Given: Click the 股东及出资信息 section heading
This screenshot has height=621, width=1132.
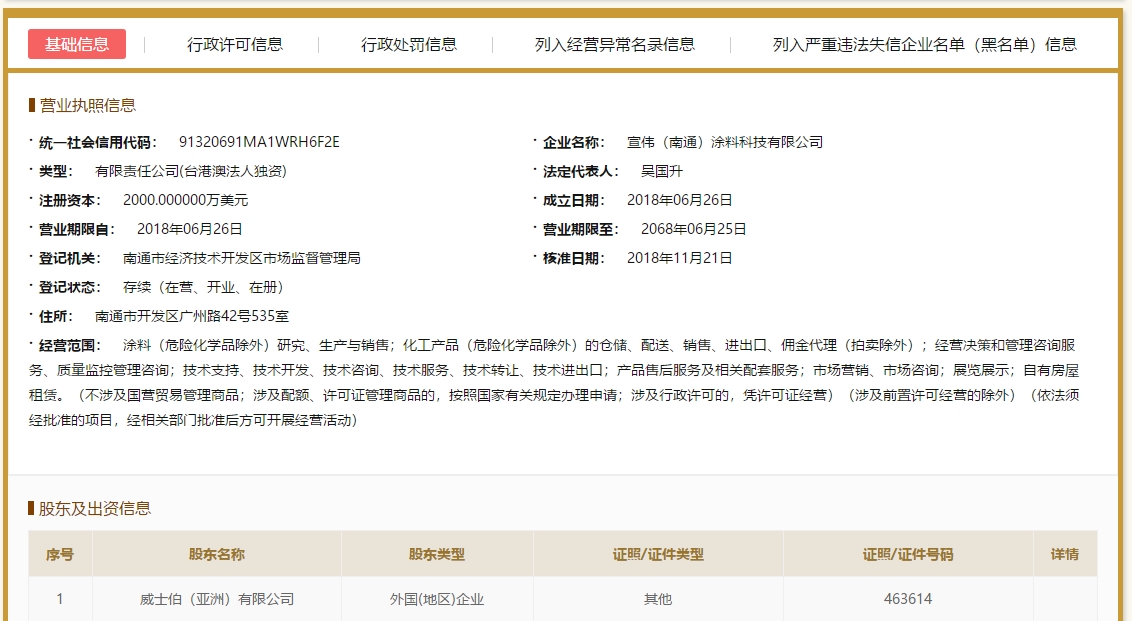Looking at the screenshot, I should click(94, 508).
